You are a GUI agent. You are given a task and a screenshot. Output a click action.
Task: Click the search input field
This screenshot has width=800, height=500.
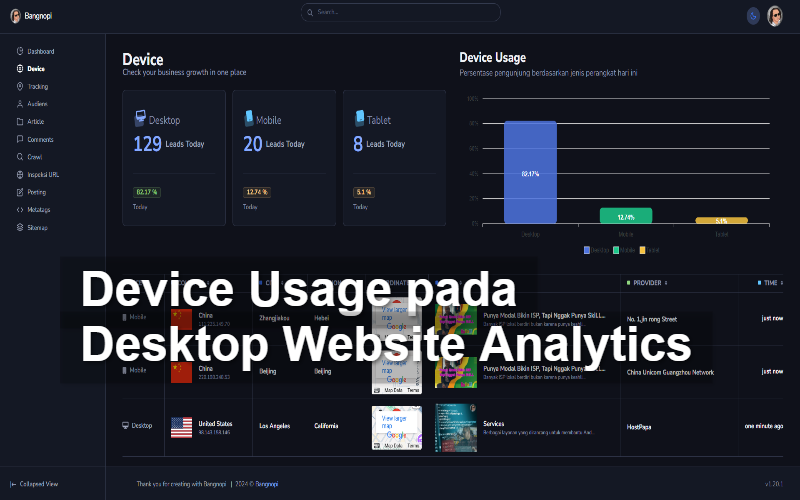coord(400,12)
